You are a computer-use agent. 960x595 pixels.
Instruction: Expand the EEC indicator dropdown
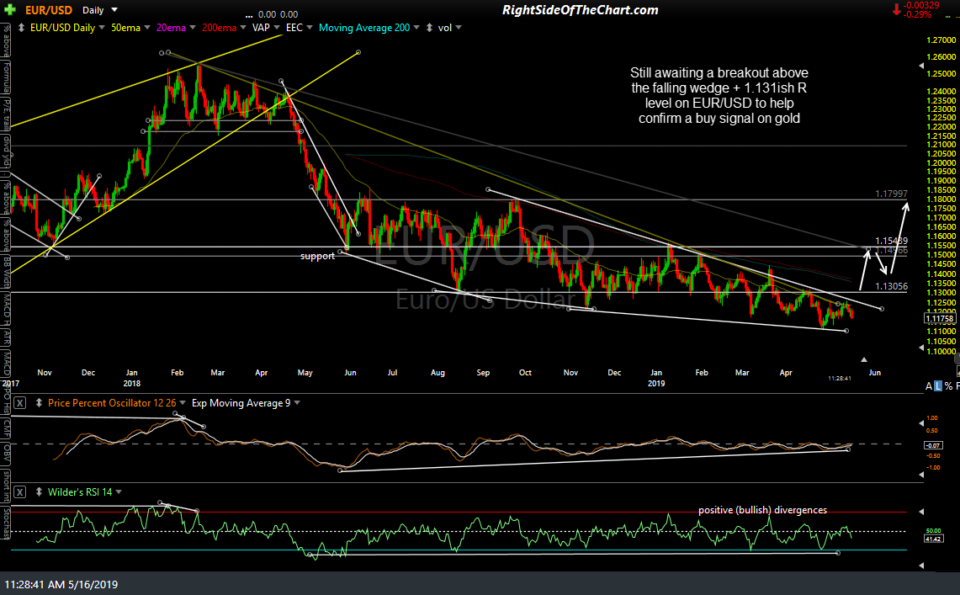(310, 27)
